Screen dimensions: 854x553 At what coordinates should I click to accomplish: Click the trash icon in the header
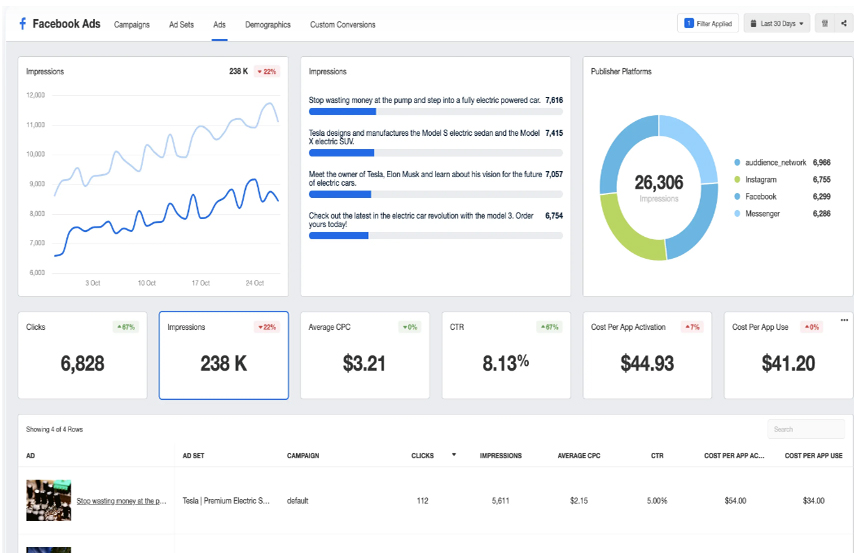(825, 23)
